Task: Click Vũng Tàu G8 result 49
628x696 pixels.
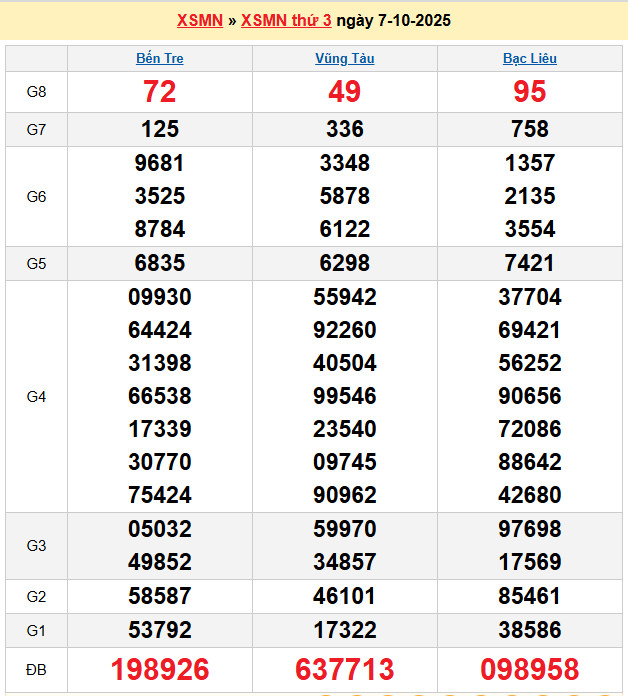Action: coord(344,92)
